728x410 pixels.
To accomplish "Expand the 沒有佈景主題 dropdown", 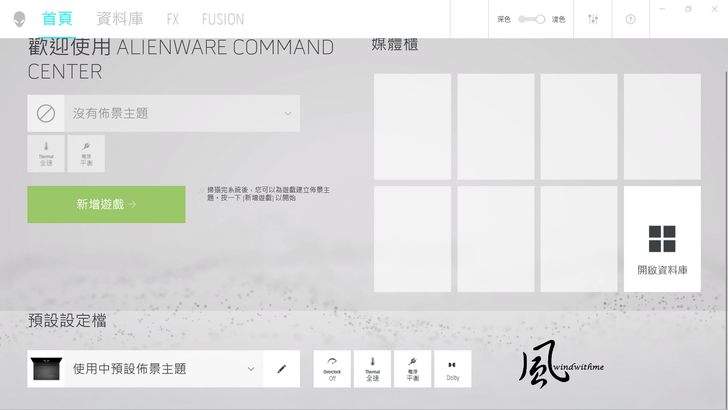I will [x=163, y=113].
